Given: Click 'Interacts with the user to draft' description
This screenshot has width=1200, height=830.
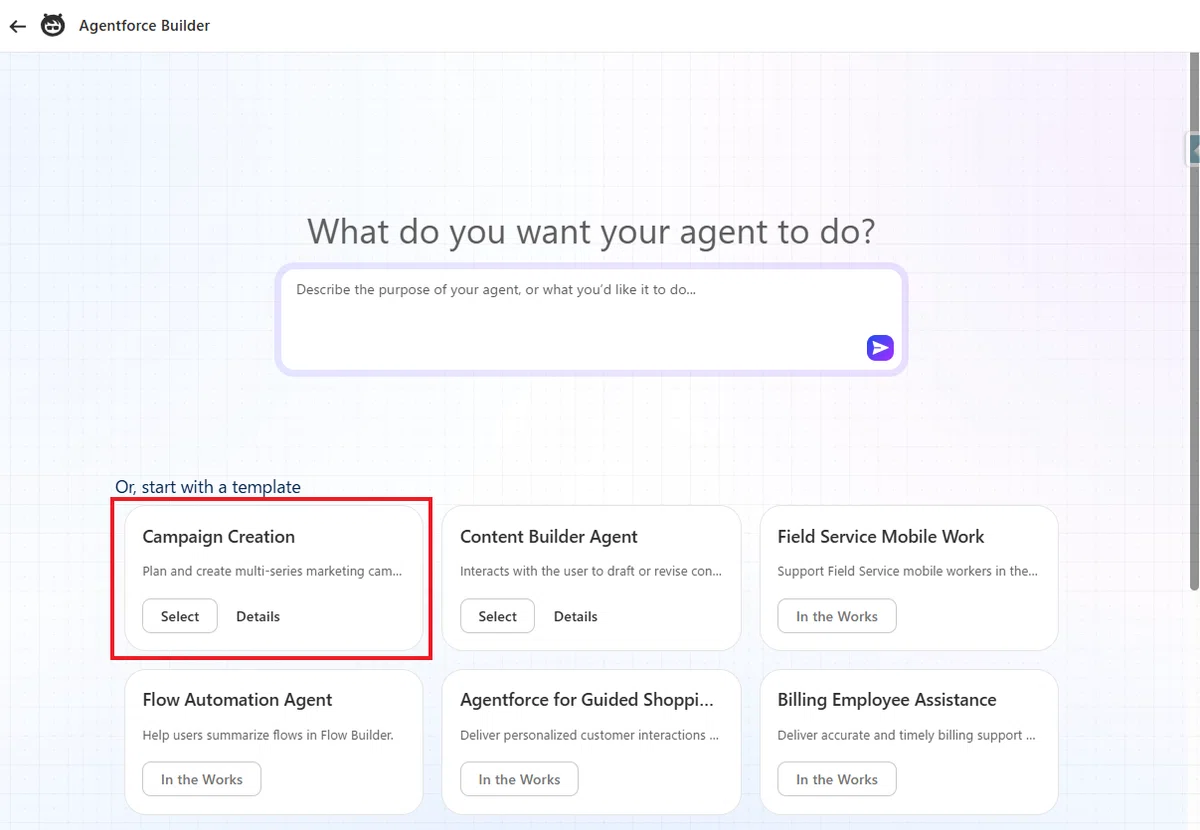Looking at the screenshot, I should [591, 572].
